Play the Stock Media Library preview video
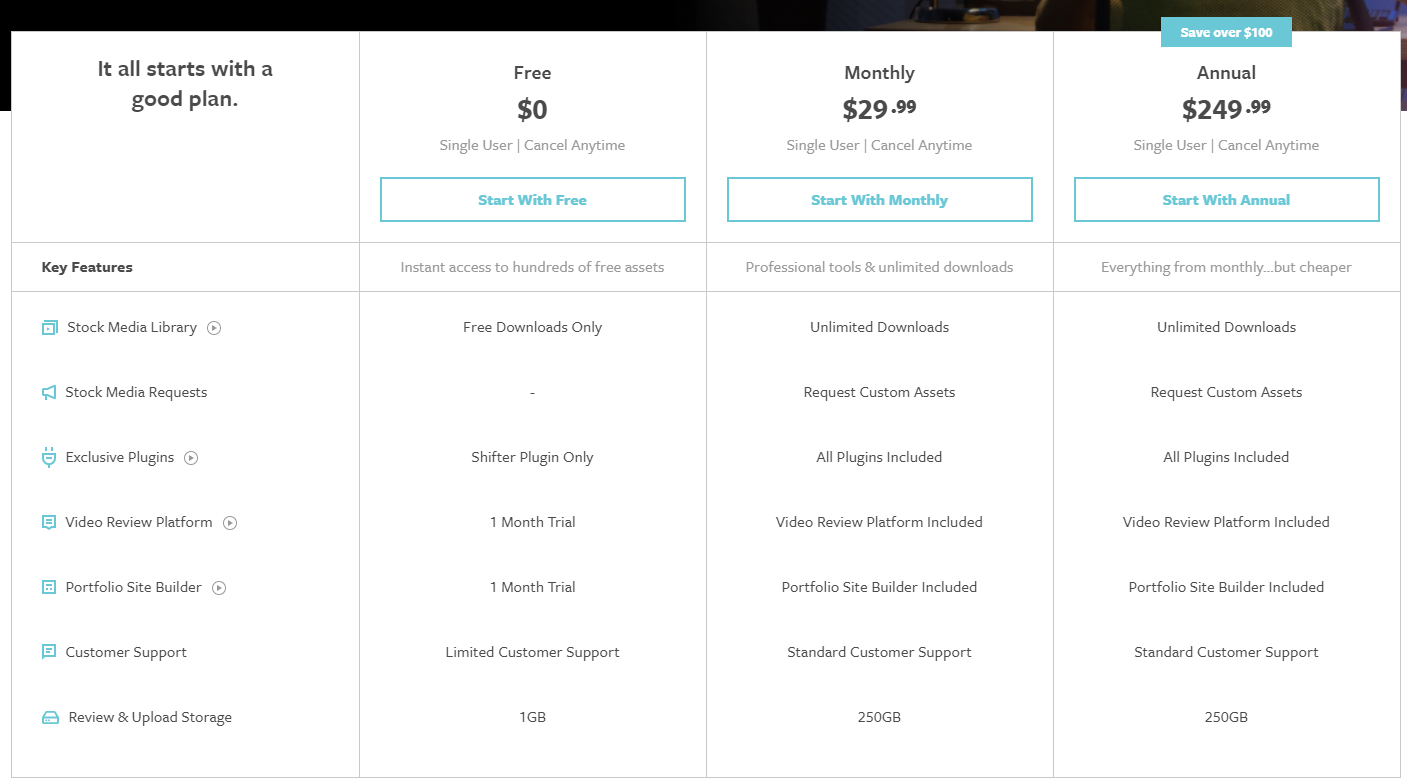Screen dimensions: 1407x780 click(x=214, y=328)
